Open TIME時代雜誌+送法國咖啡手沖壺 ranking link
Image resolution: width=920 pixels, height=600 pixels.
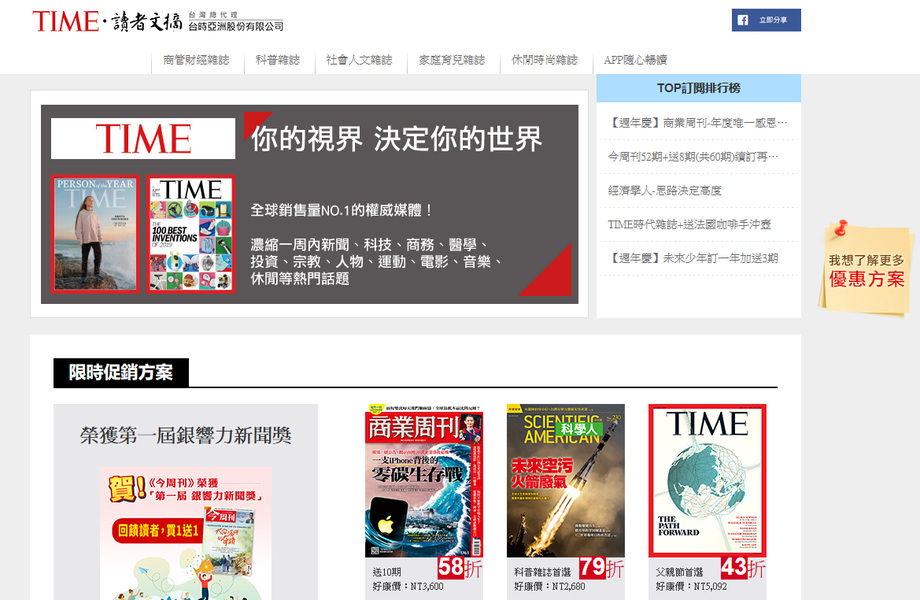689,225
